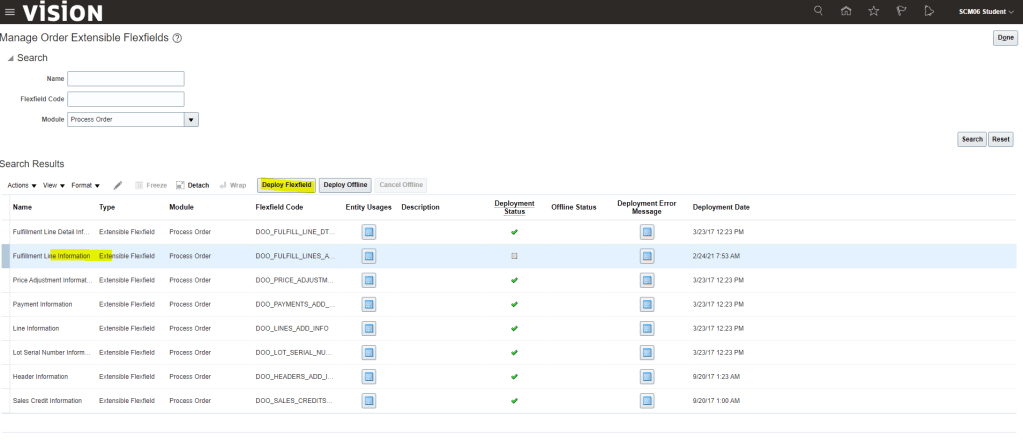Click the pencil Edit icon in toolbar
This screenshot has width=1023, height=448.
118,185
